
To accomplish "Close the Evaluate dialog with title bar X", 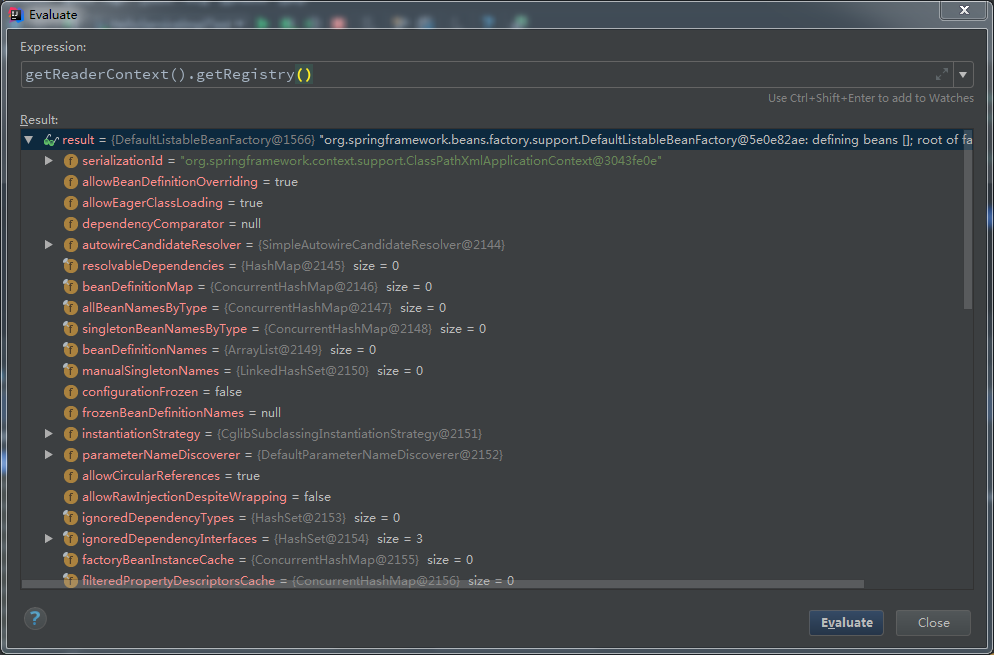I will click(963, 10).
